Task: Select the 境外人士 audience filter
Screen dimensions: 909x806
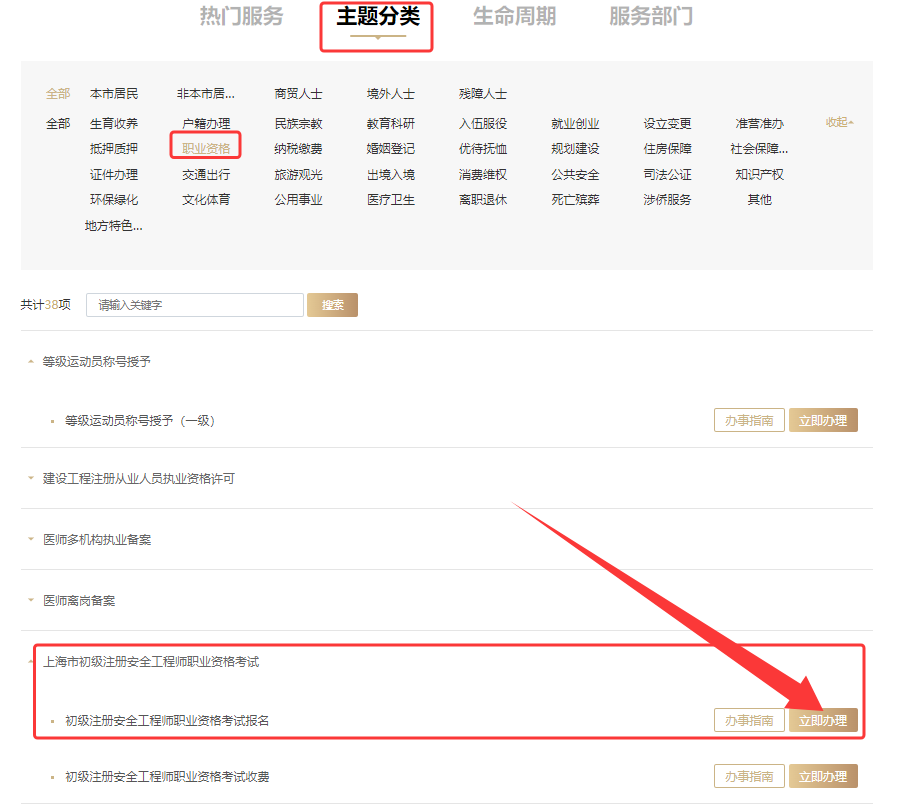Action: pos(392,92)
